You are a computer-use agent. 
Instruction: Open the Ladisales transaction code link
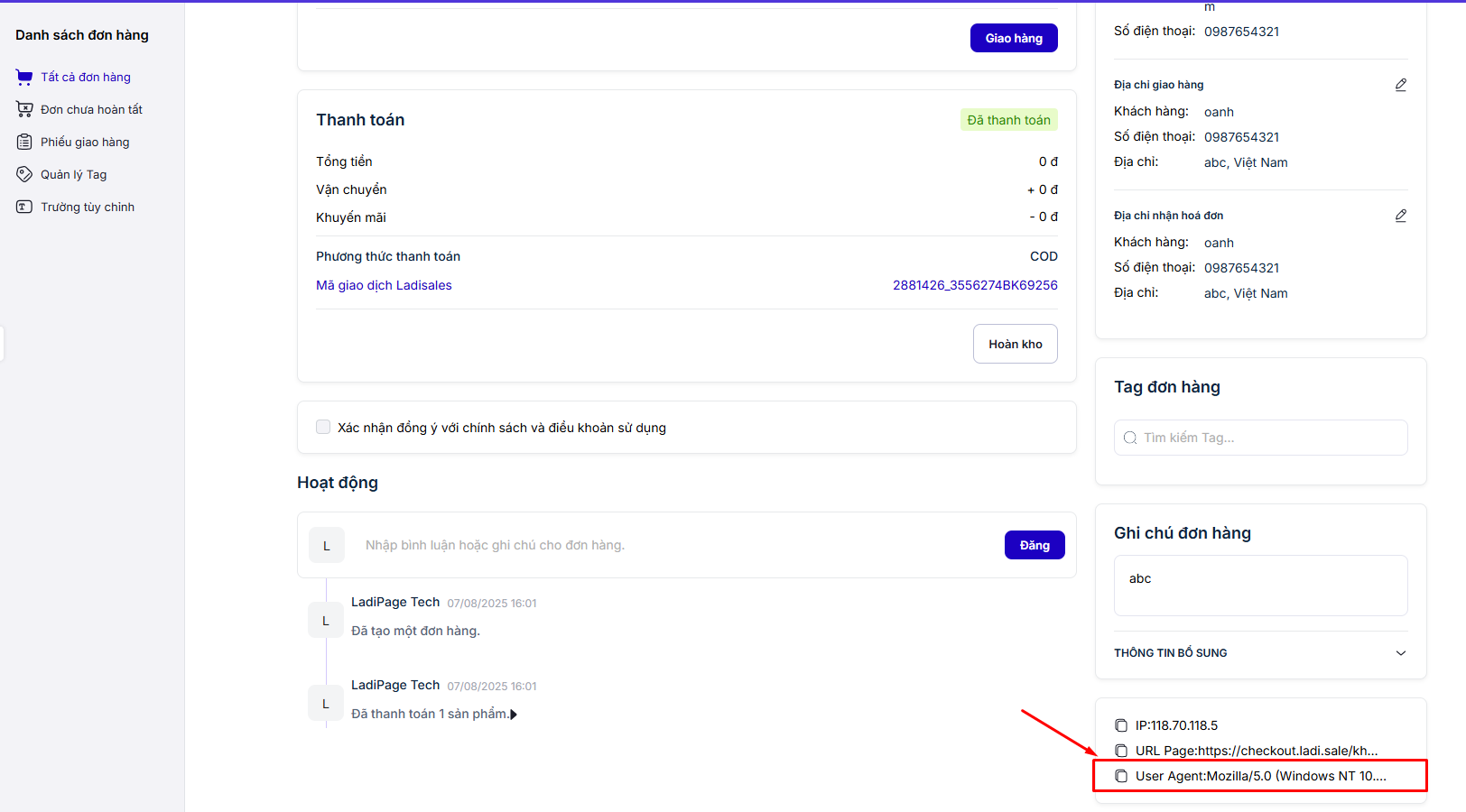coord(975,285)
